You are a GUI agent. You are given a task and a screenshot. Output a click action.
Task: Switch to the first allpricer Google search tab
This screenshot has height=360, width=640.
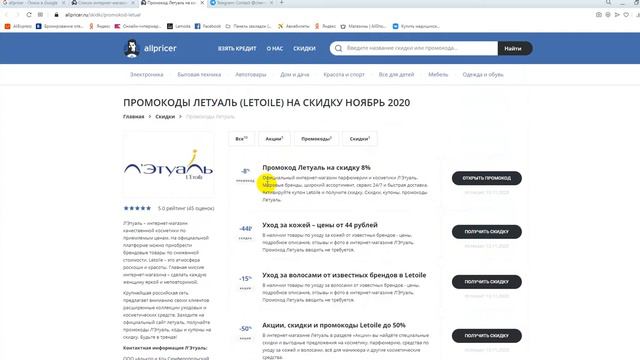(34, 2)
